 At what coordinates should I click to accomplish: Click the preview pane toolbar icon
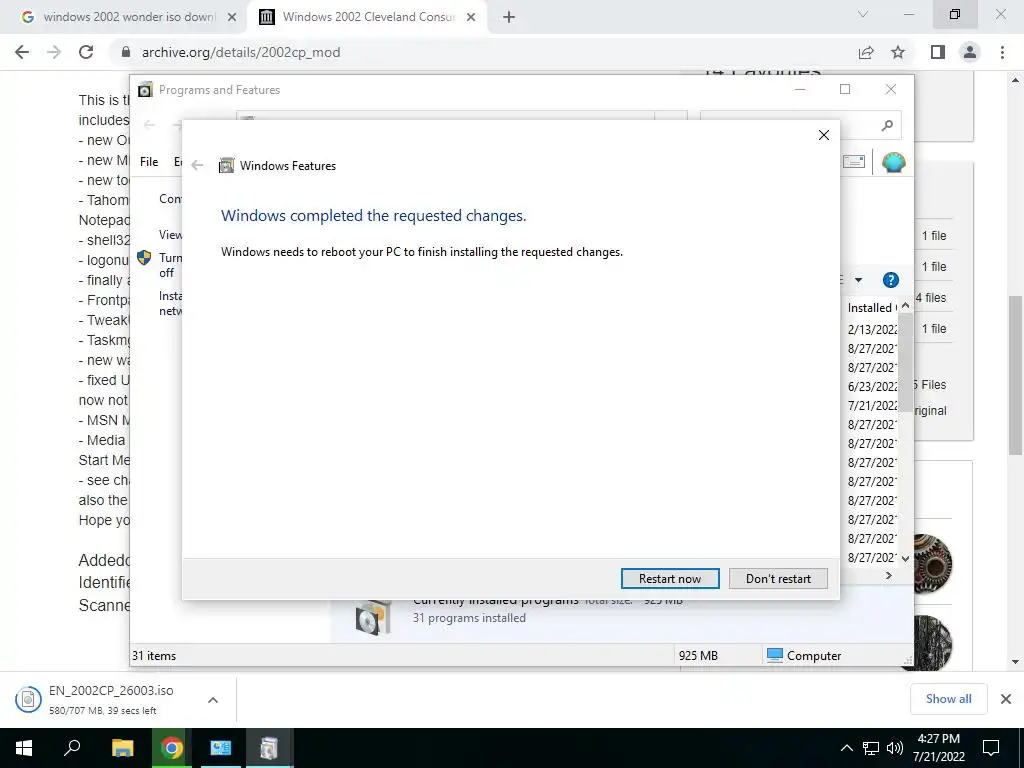click(854, 161)
